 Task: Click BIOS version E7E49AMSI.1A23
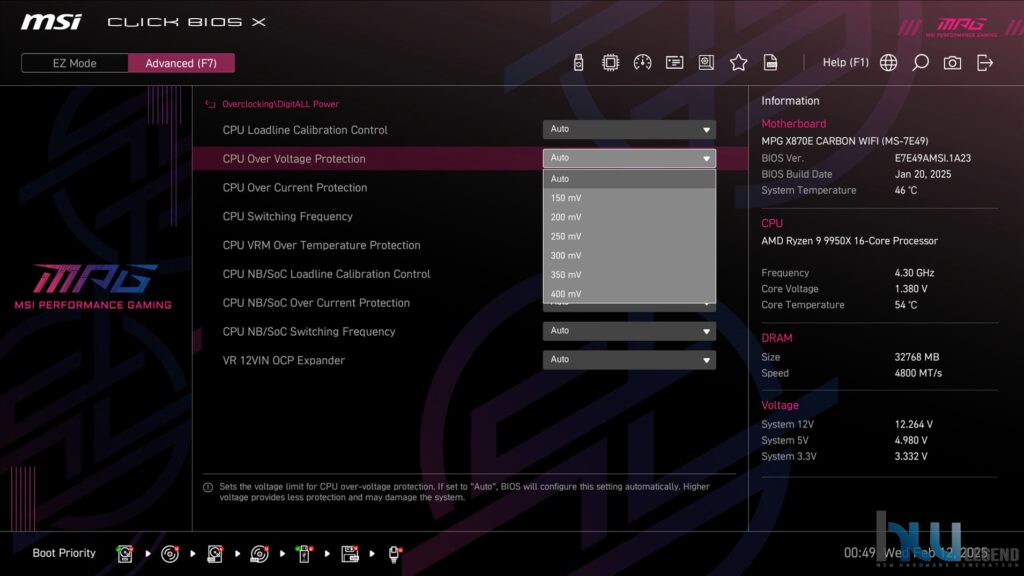pyautogui.click(x=933, y=158)
